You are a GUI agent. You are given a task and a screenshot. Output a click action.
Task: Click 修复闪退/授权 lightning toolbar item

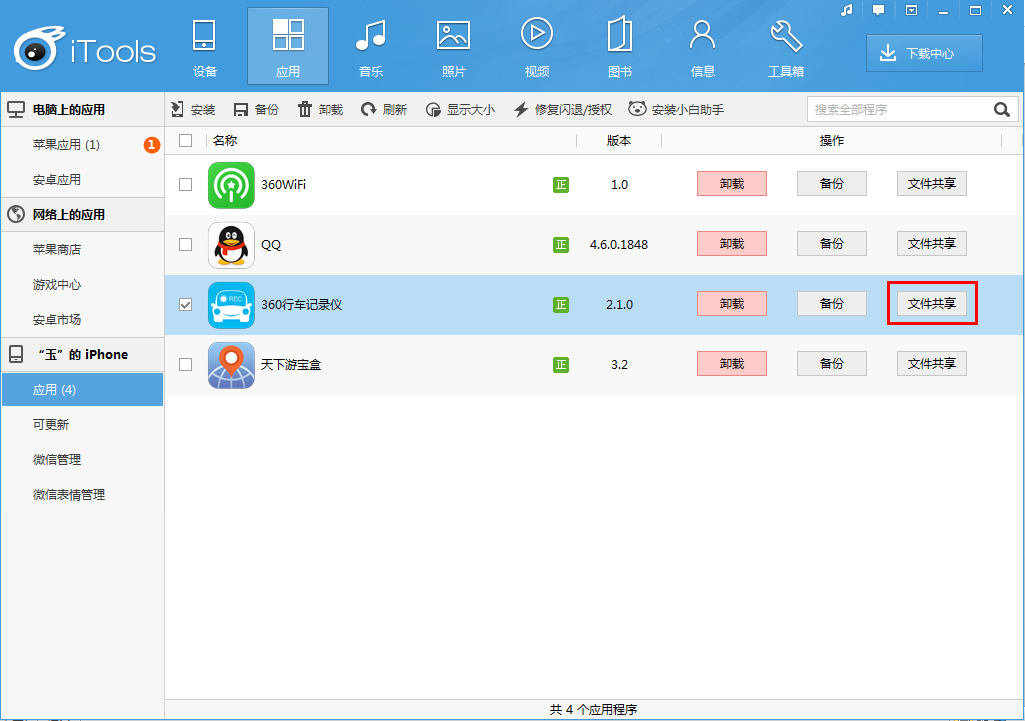[x=562, y=110]
